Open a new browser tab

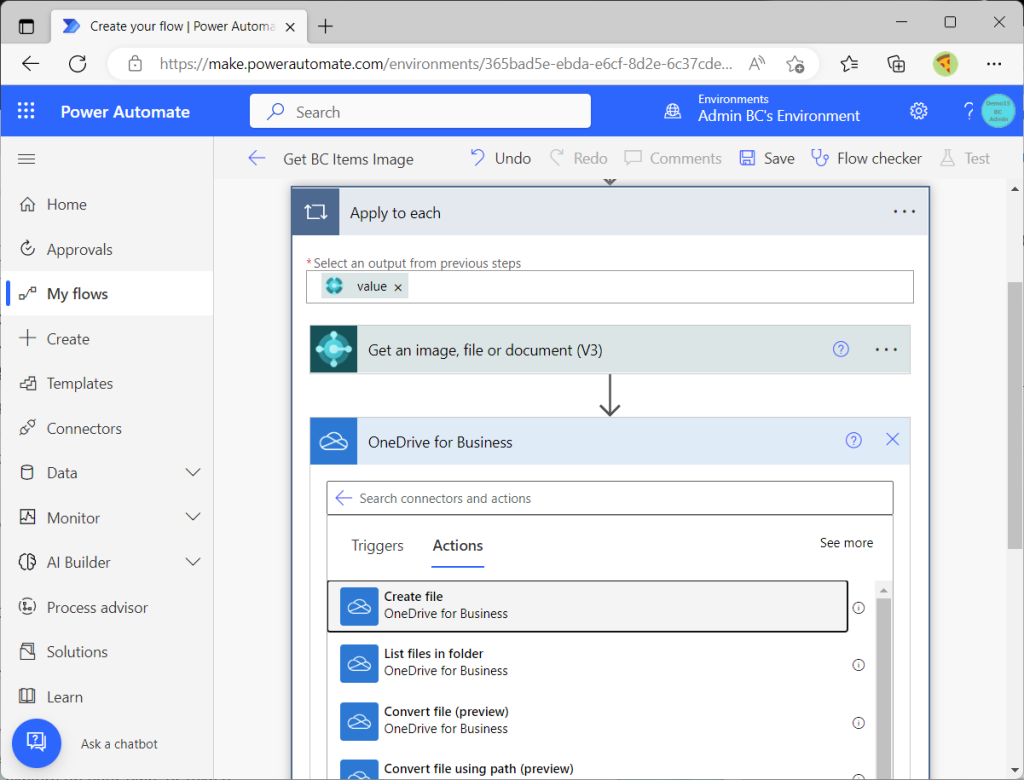325,26
